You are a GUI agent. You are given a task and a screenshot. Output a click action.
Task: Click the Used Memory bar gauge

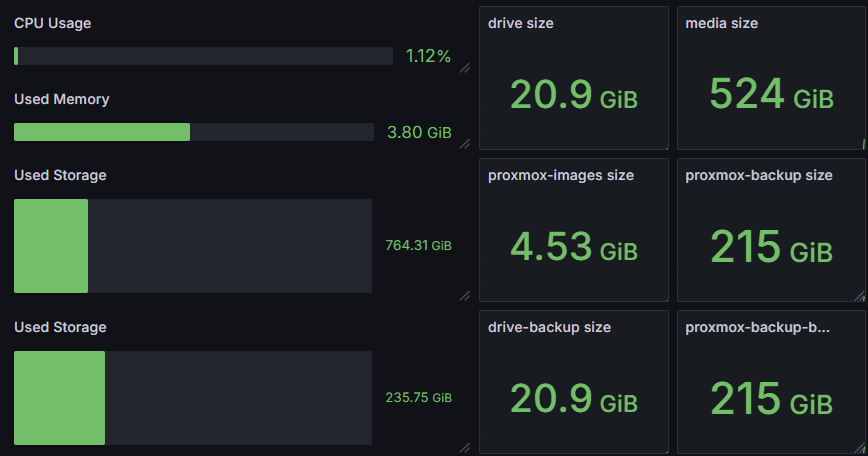194,132
